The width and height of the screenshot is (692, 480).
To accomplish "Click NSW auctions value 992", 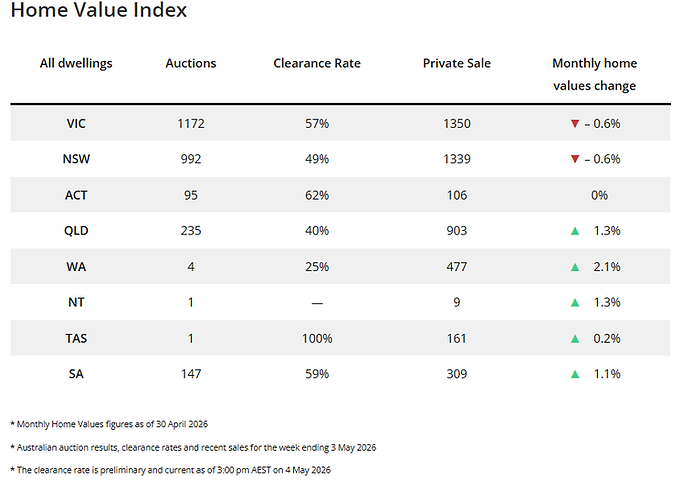I will click(x=191, y=159).
